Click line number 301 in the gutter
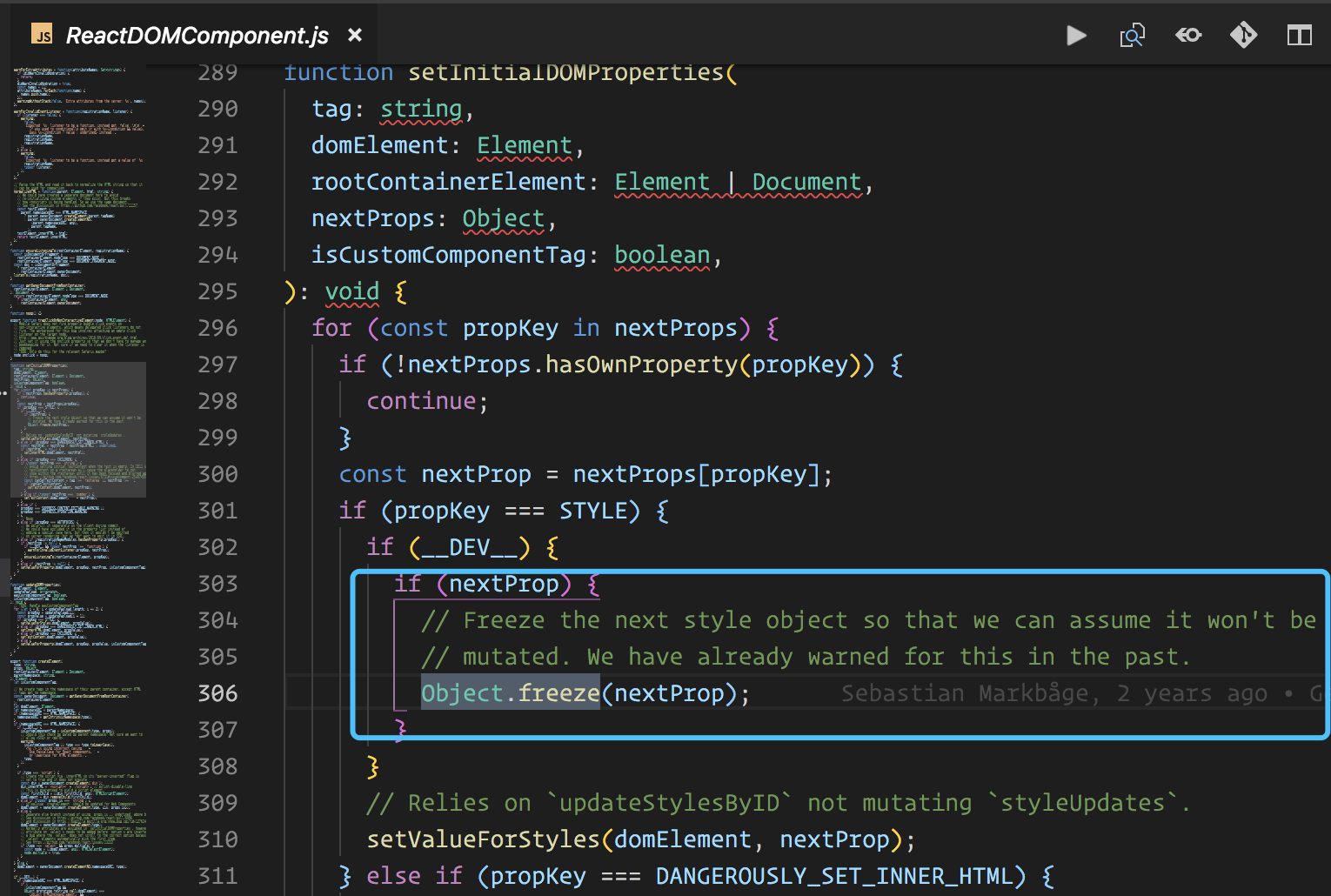Viewport: 1331px width, 896px height. tap(217, 511)
